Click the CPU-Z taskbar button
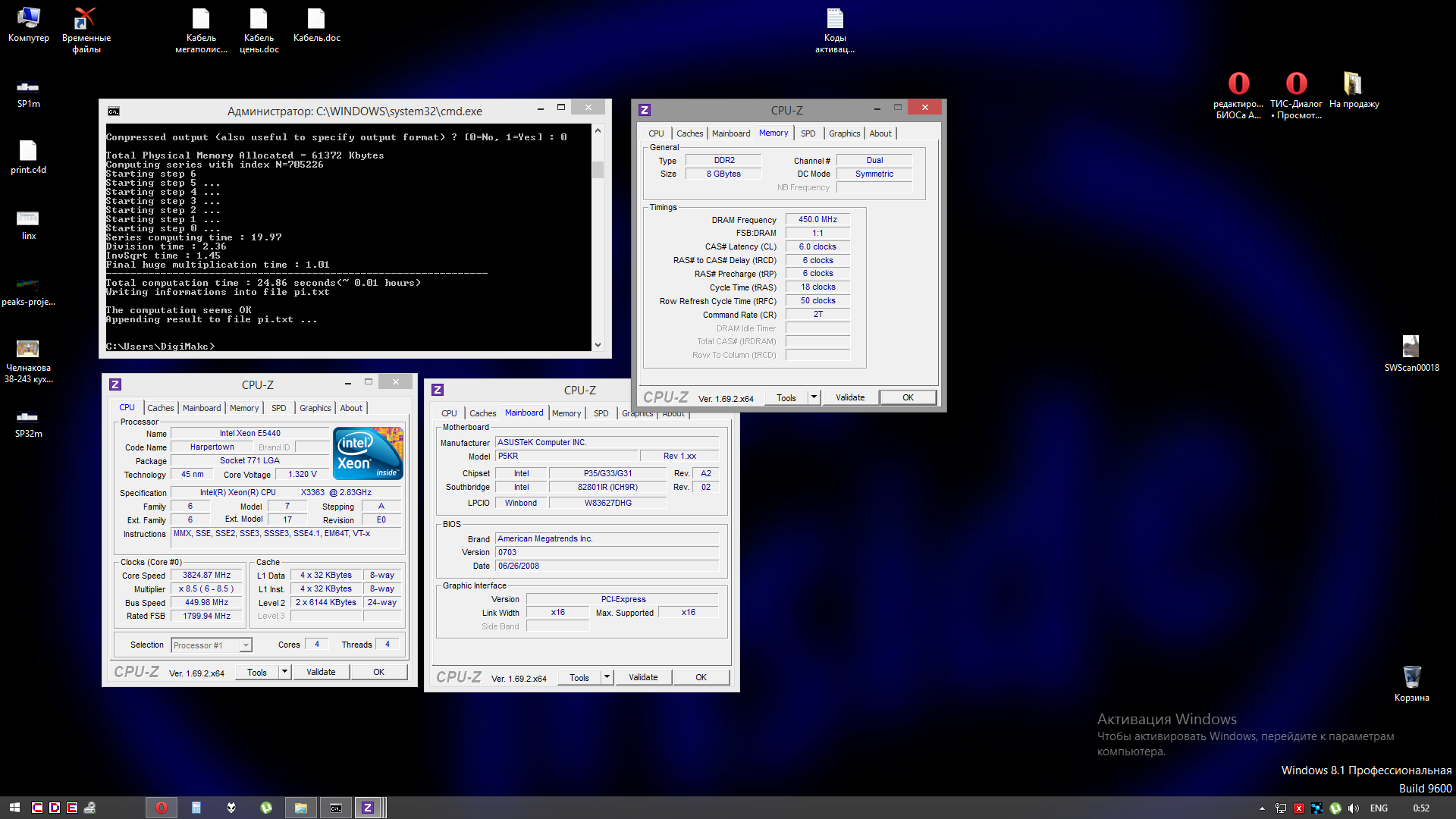This screenshot has width=1456, height=819. 369,808
